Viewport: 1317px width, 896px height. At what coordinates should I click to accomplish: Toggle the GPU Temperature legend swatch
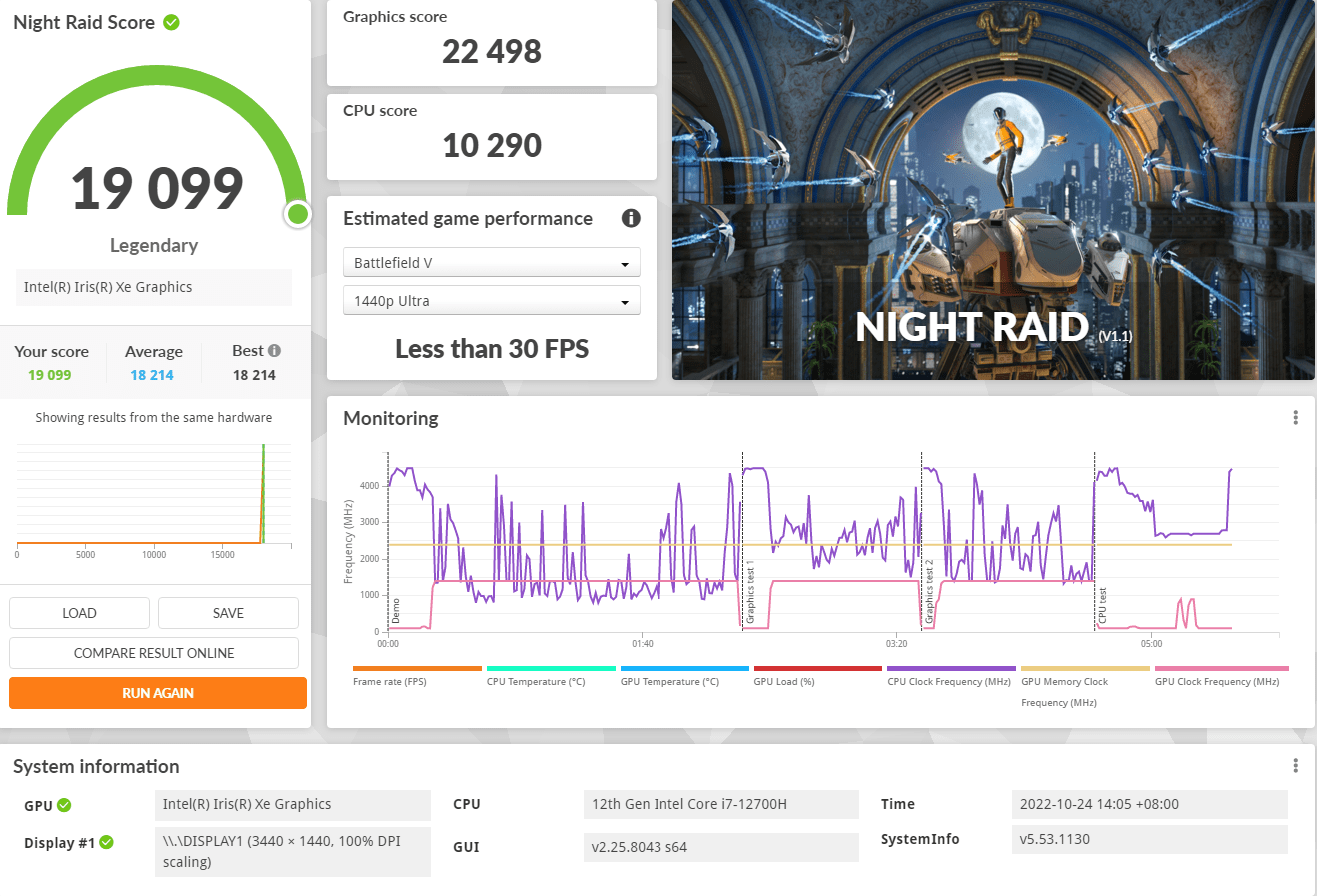click(684, 668)
